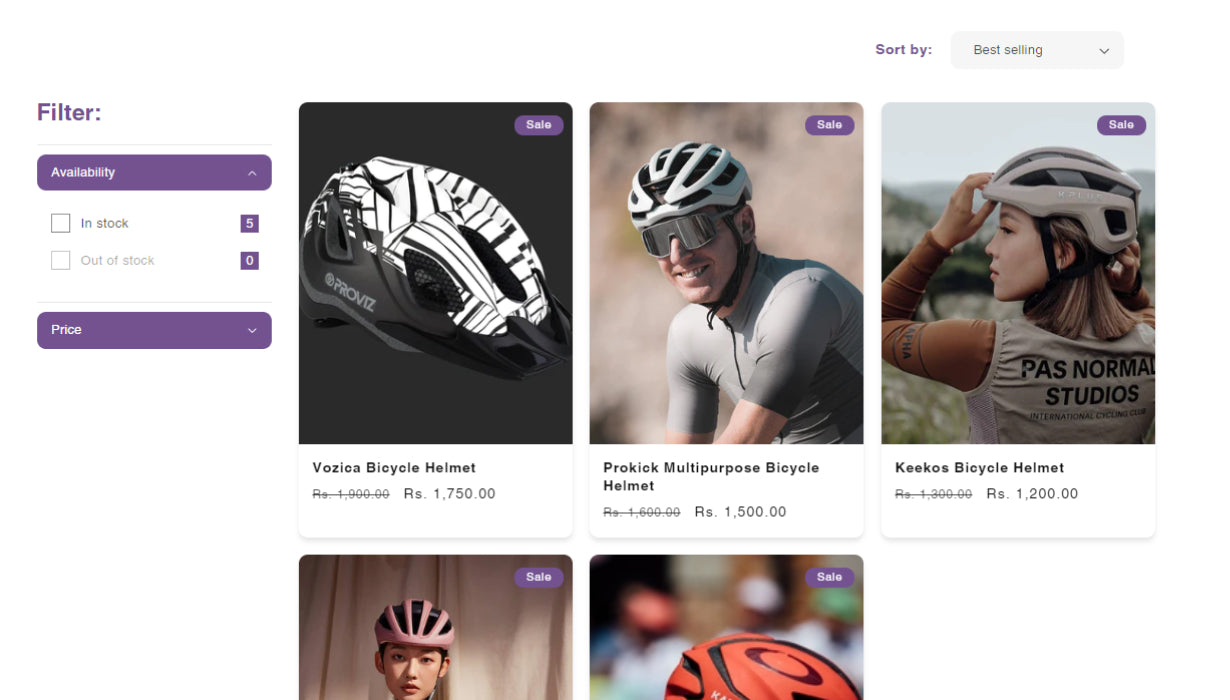1230x700 pixels.
Task: Click the Vozica helmet product image
Action: coord(435,273)
